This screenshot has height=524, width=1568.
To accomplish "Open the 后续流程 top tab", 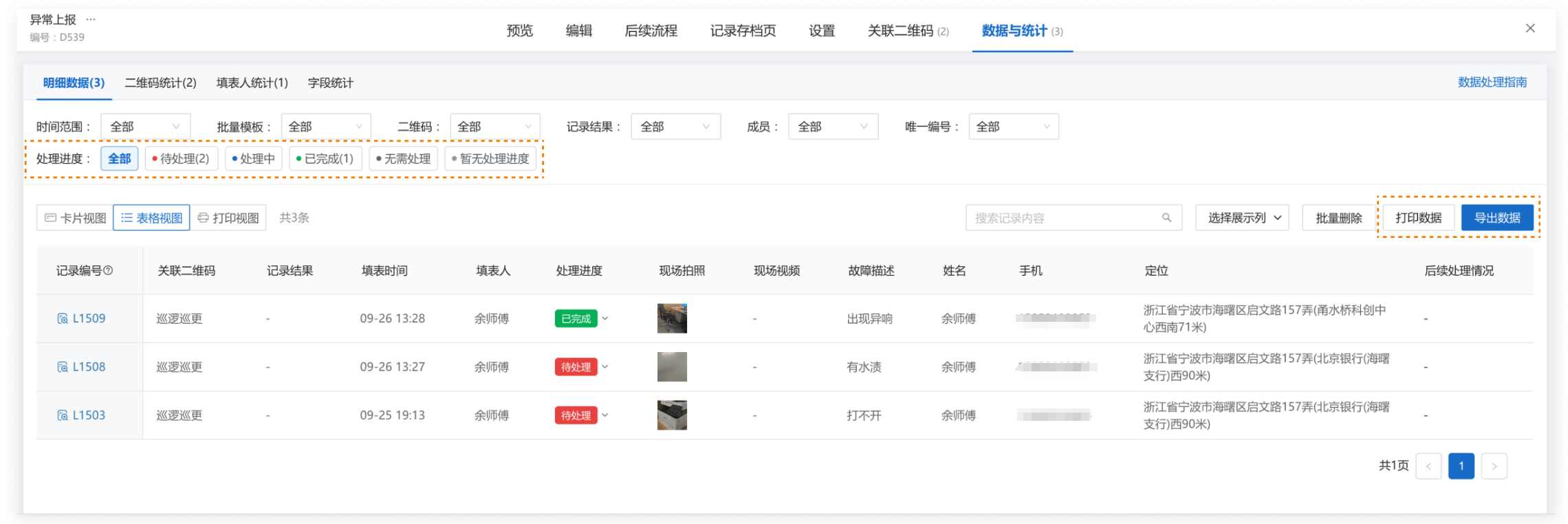I will [651, 31].
